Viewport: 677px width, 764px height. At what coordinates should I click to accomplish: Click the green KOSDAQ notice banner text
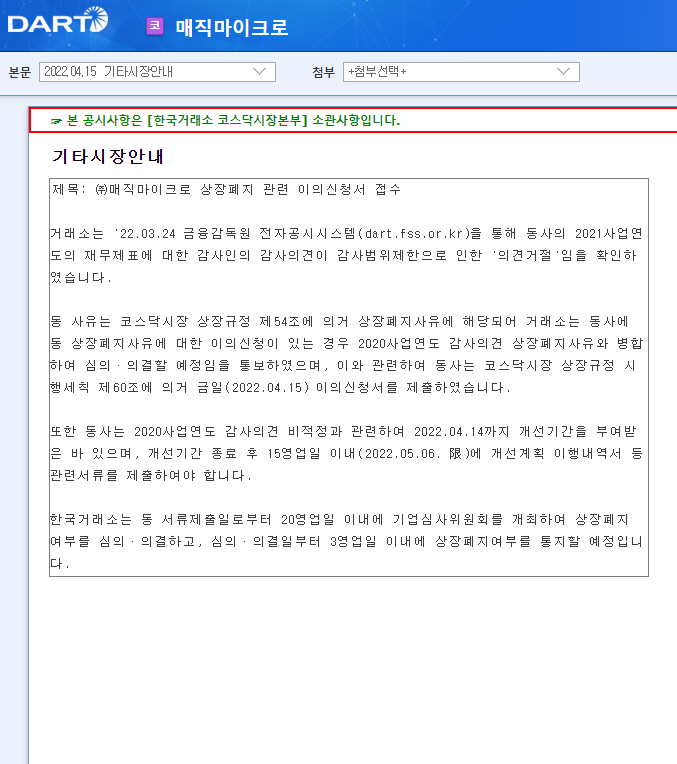pos(233,120)
